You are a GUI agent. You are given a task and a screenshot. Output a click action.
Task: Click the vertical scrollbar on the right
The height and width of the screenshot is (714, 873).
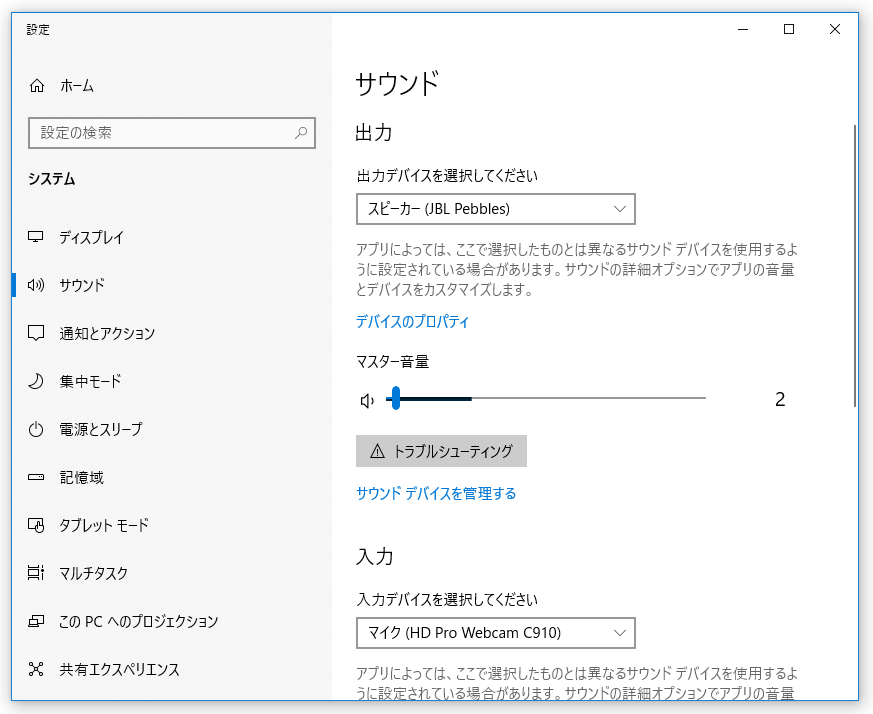[x=855, y=266]
